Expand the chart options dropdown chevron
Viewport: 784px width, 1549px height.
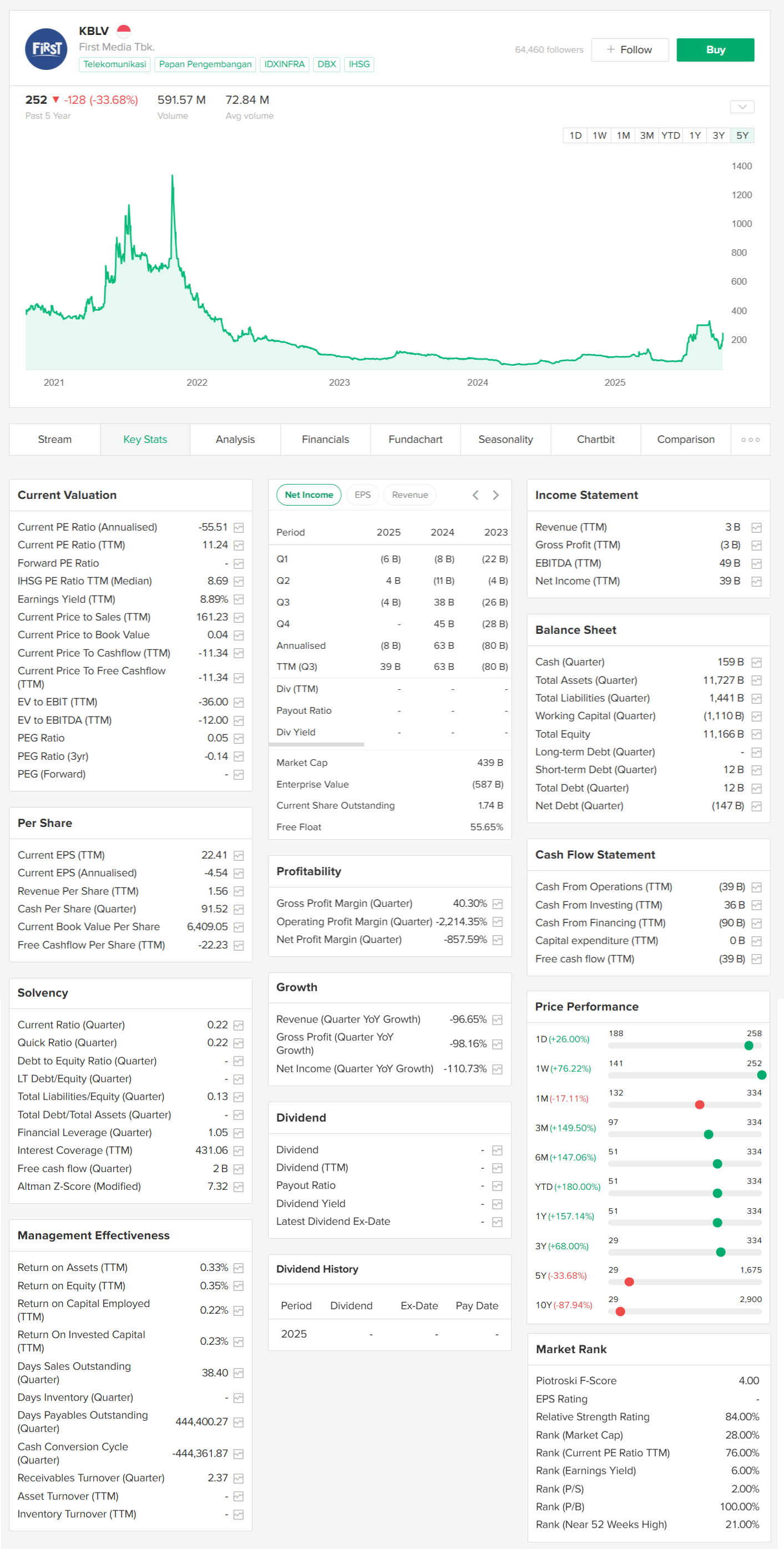[742, 107]
